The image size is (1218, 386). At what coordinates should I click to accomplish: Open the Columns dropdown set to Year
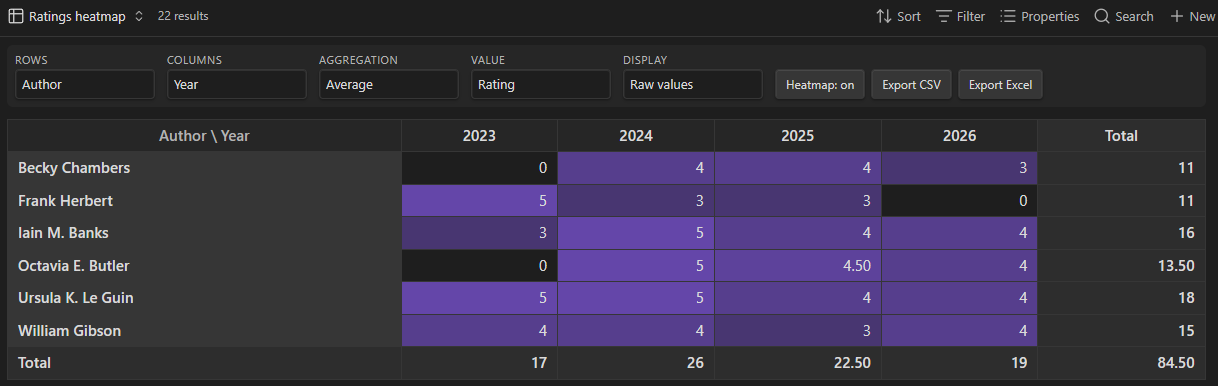click(237, 85)
